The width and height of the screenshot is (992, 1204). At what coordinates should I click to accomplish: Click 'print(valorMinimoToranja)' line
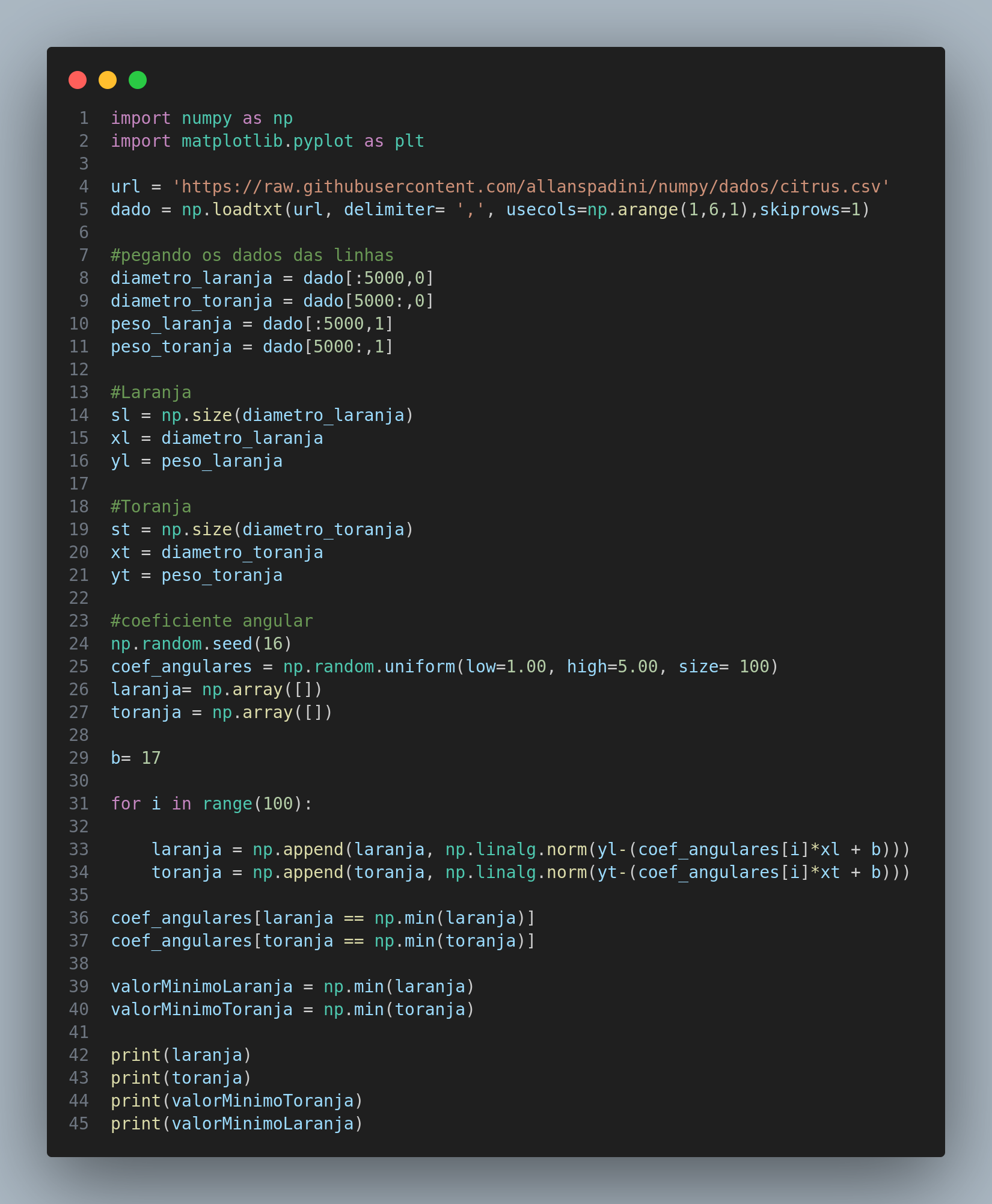237,1101
